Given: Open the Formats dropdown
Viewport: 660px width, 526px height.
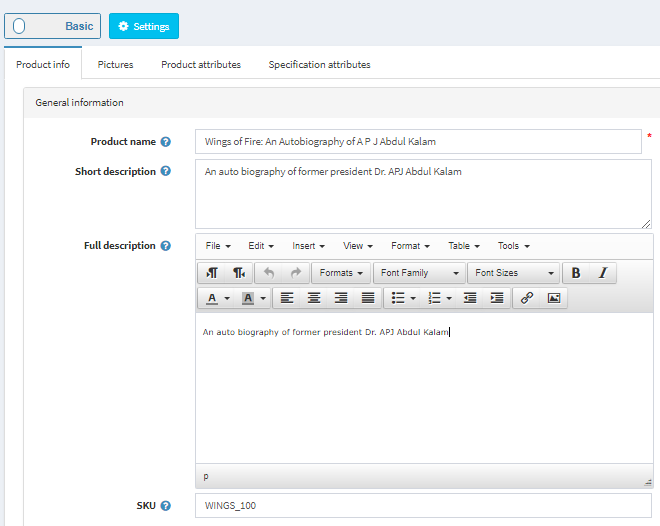Looking at the screenshot, I should [341, 273].
